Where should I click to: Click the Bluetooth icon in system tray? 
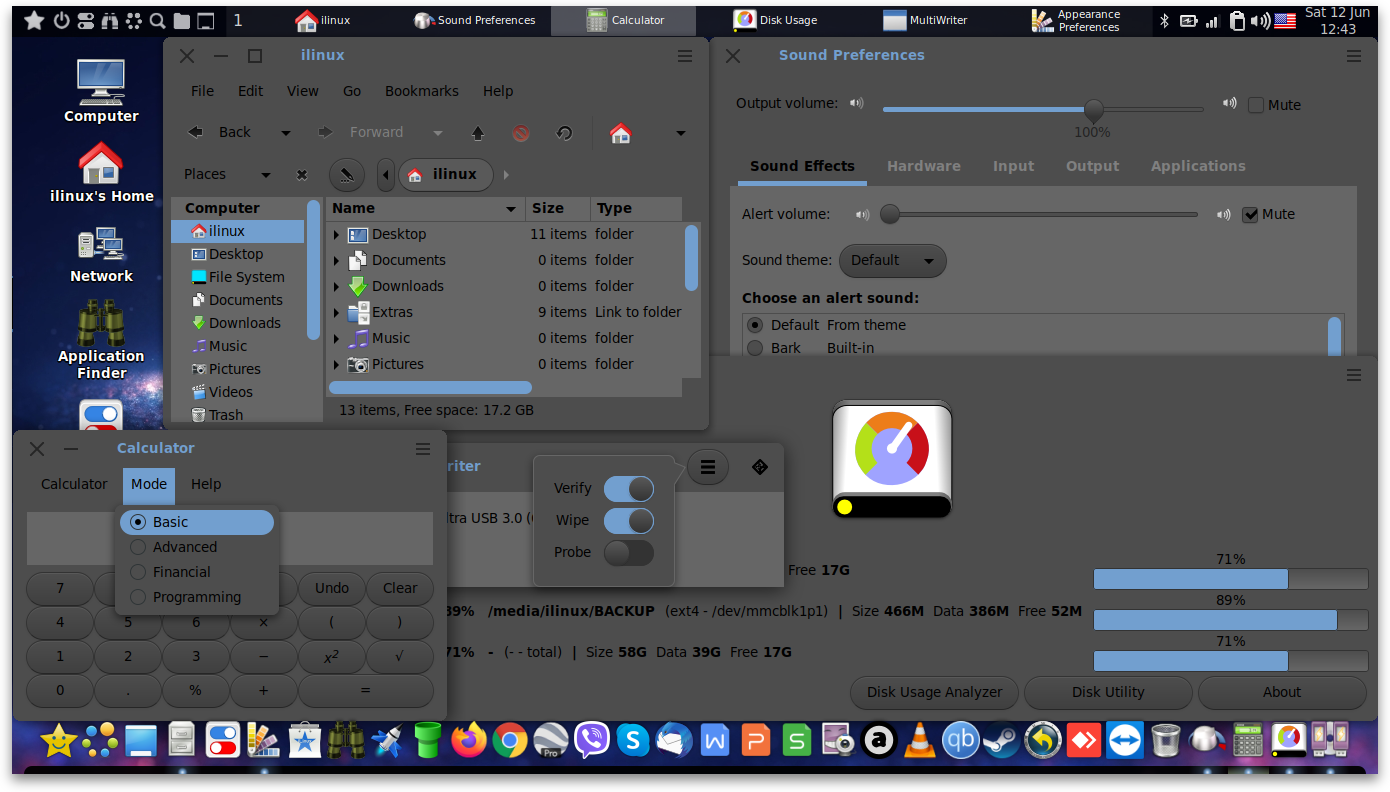pos(1165,20)
